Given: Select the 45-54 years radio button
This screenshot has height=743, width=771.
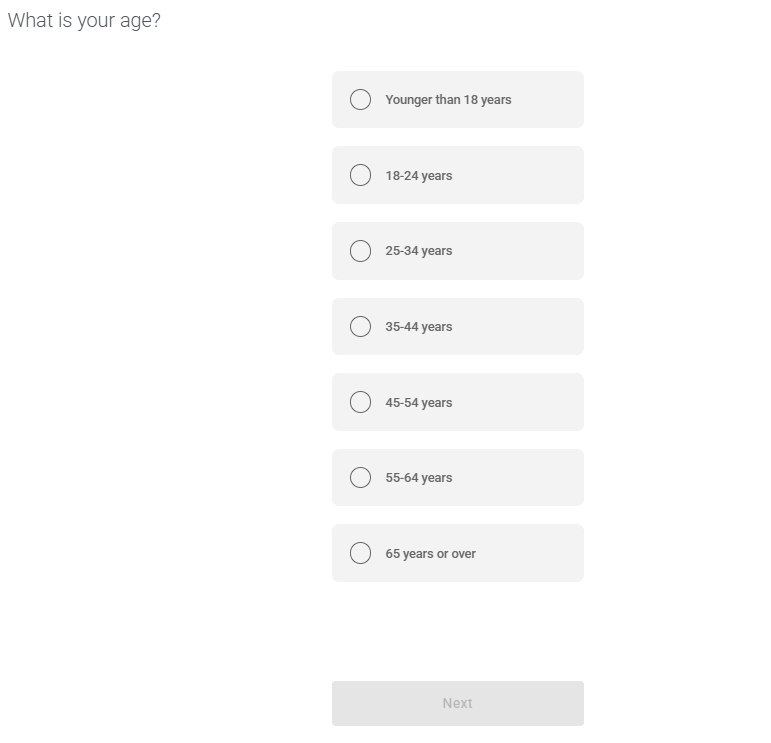Looking at the screenshot, I should 361,402.
